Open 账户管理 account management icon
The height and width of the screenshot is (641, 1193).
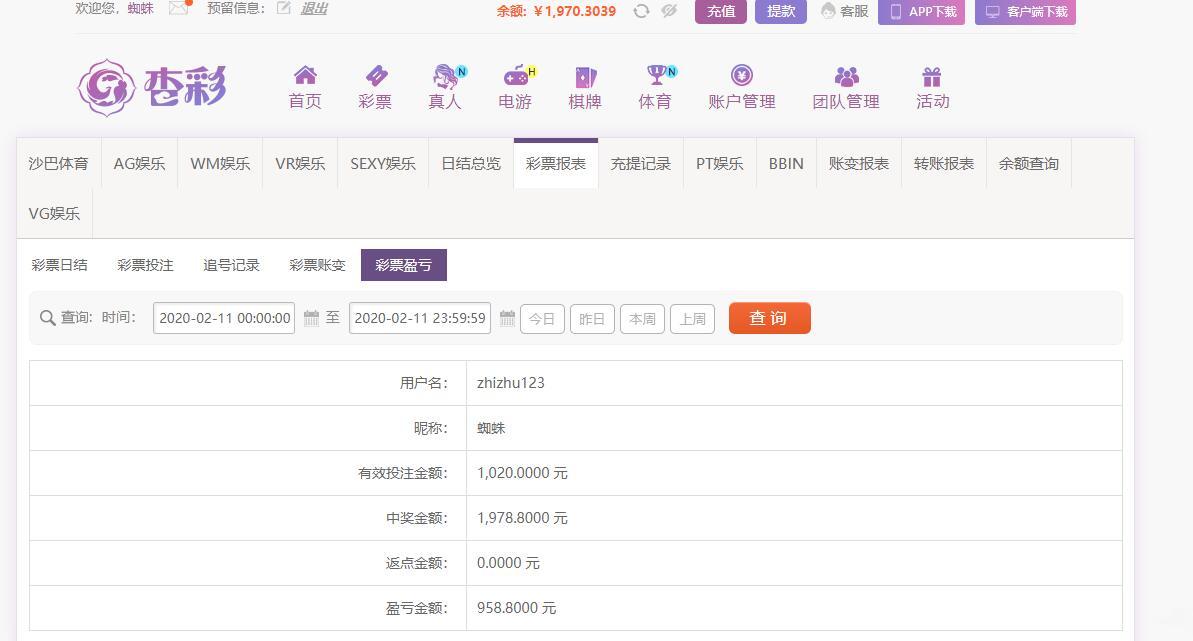[741, 76]
